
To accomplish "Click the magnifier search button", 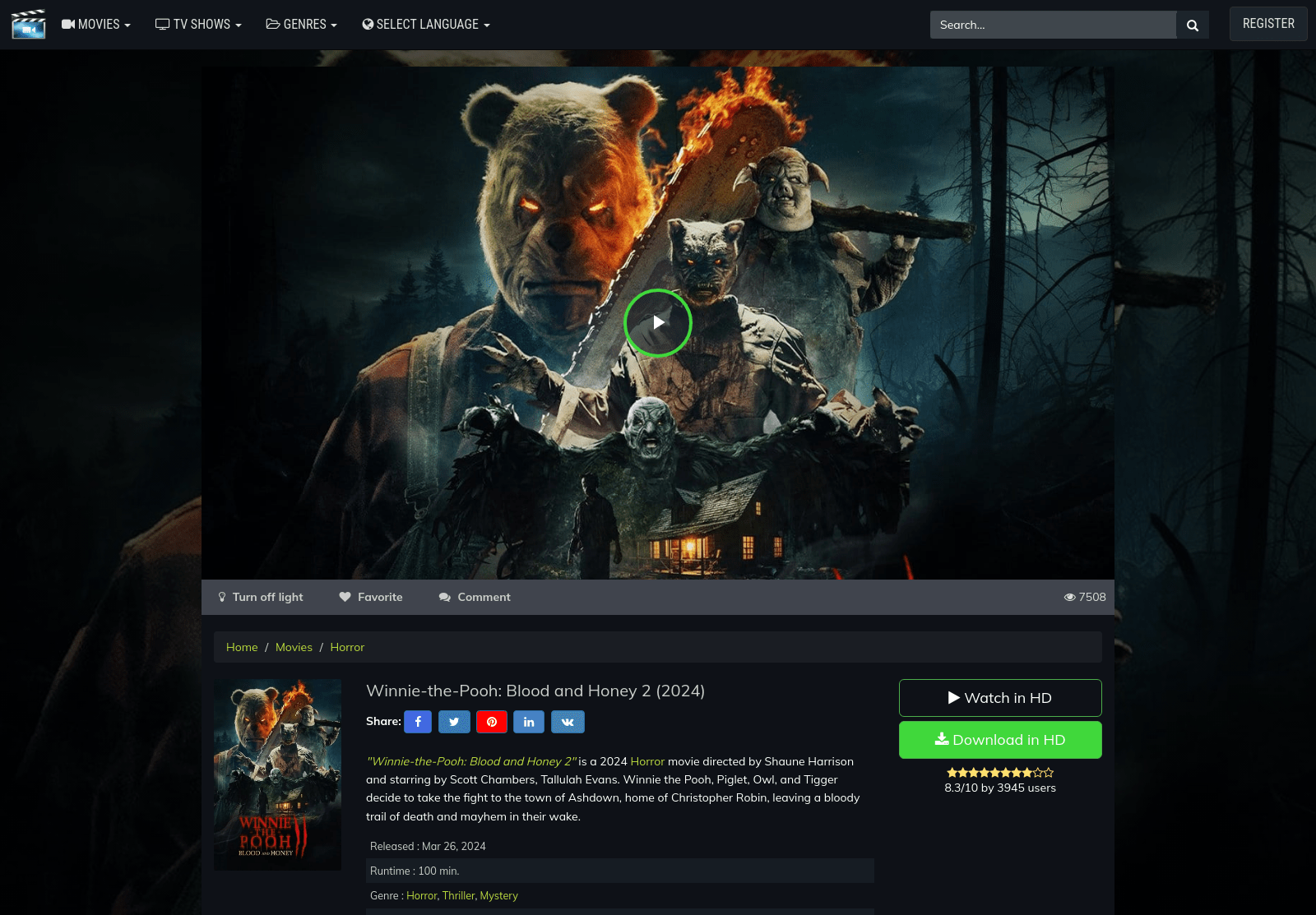I will click(1193, 25).
